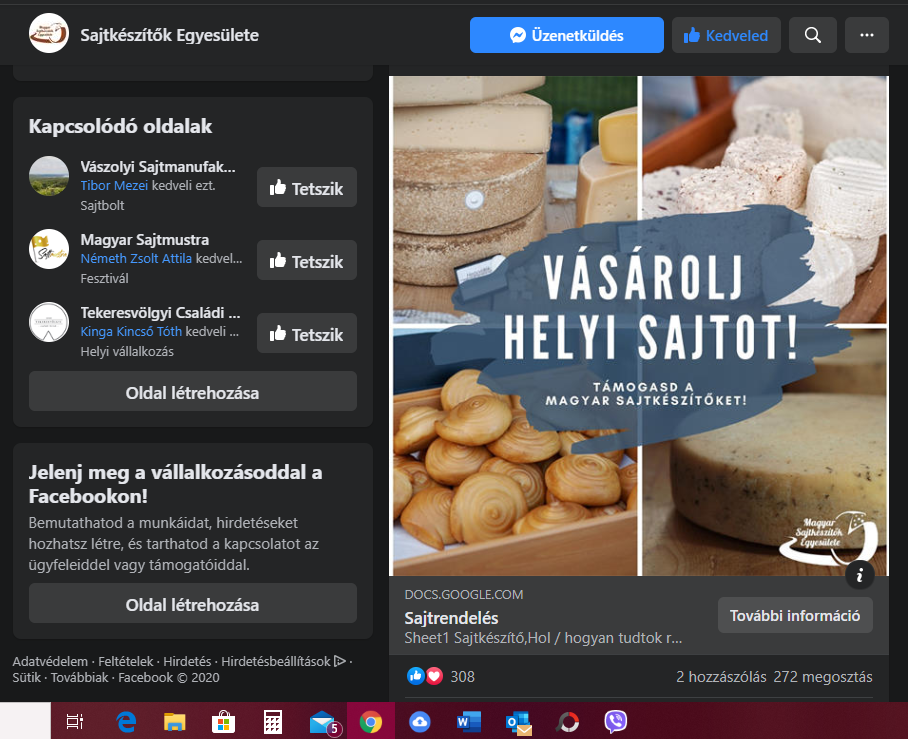This screenshot has height=739, width=908.
Task: Expand the Továbbiak footer link
Action: click(78, 677)
